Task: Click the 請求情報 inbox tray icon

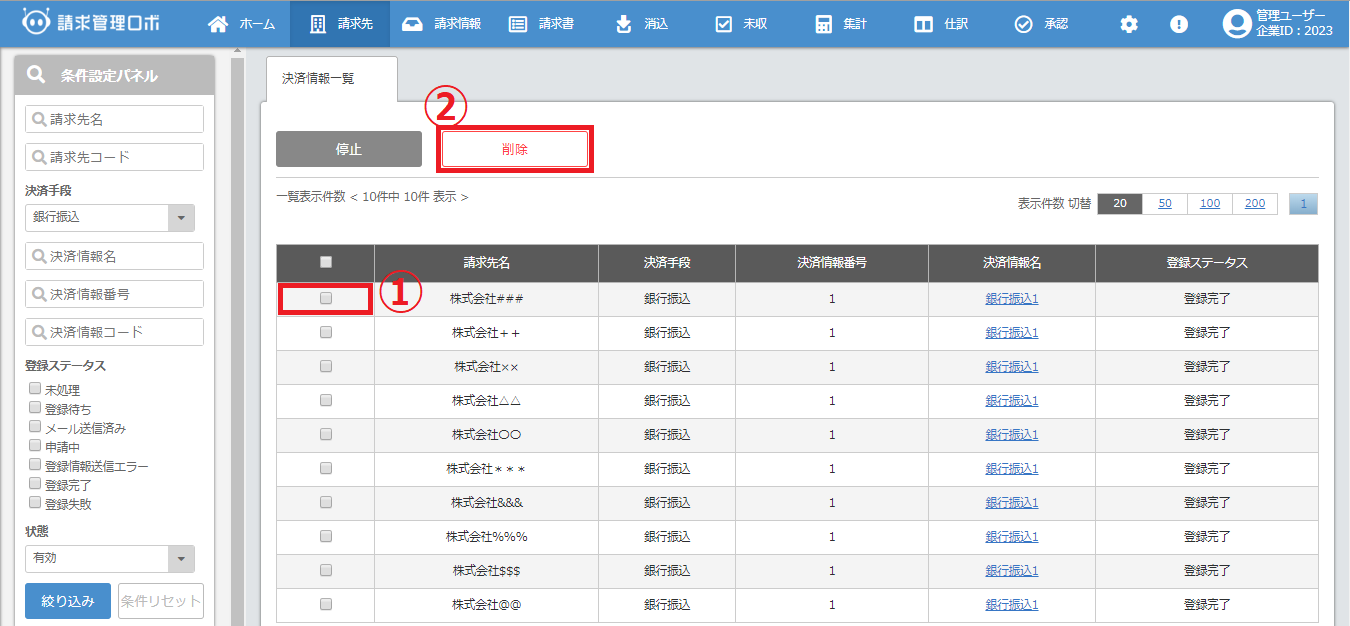Action: point(412,24)
